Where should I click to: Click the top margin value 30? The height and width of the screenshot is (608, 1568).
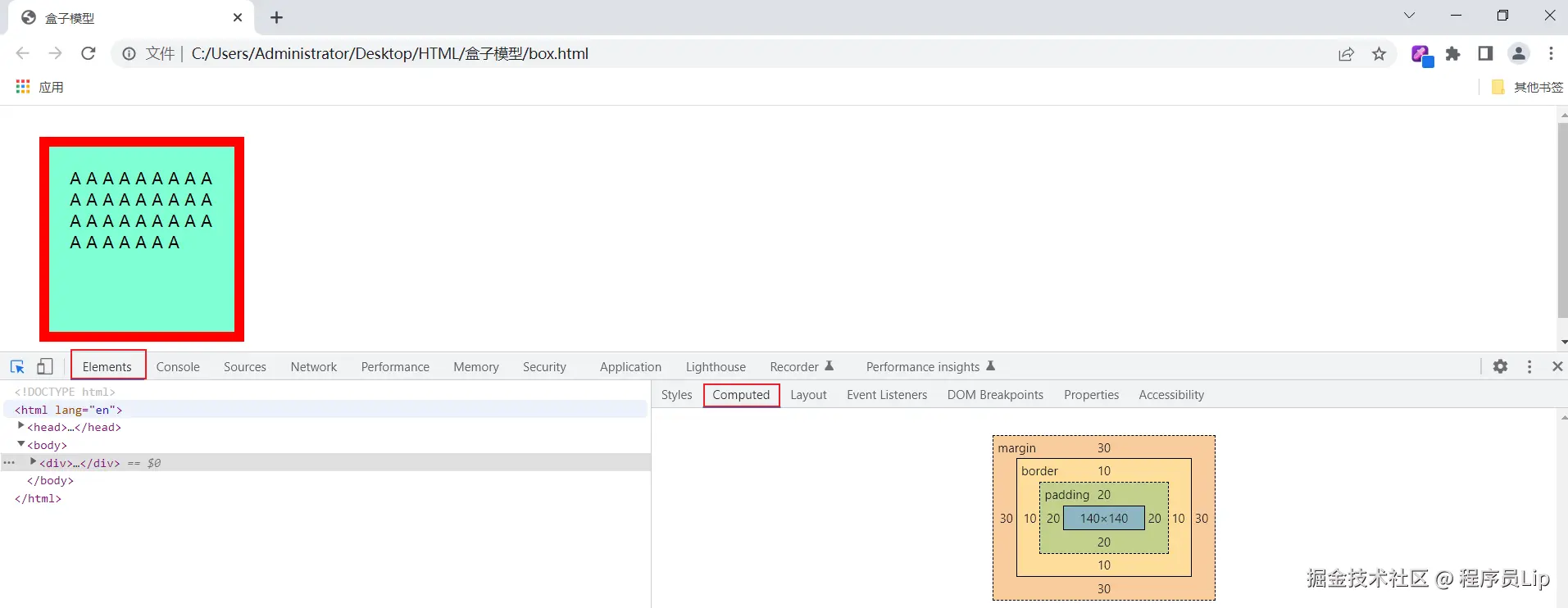1104,447
